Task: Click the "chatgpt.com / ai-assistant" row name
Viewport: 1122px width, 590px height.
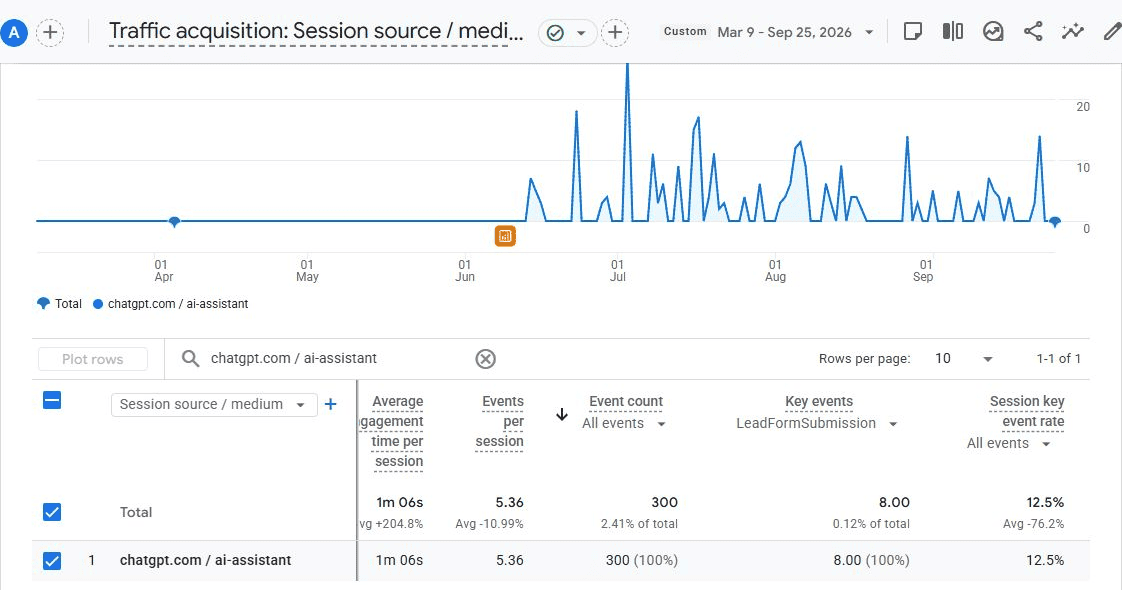Action: tap(205, 560)
